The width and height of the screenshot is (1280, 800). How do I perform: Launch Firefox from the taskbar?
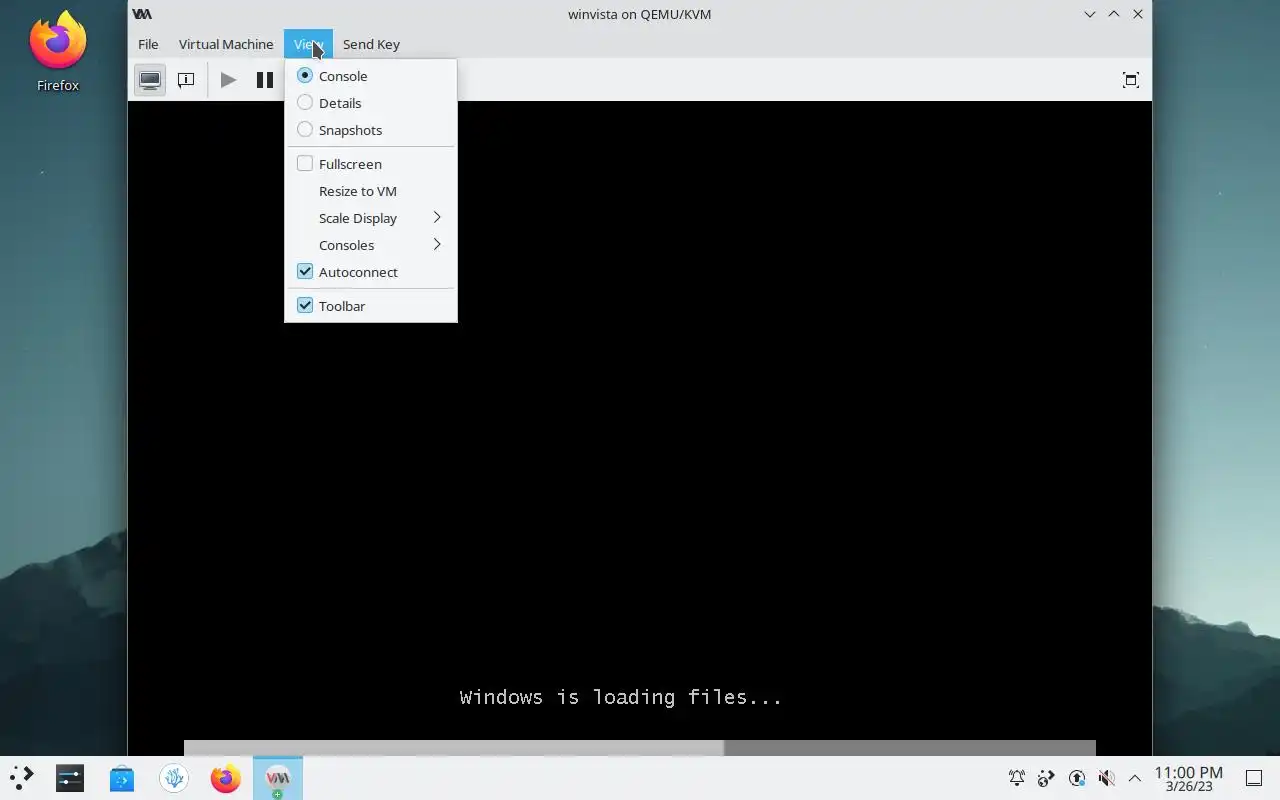click(226, 778)
